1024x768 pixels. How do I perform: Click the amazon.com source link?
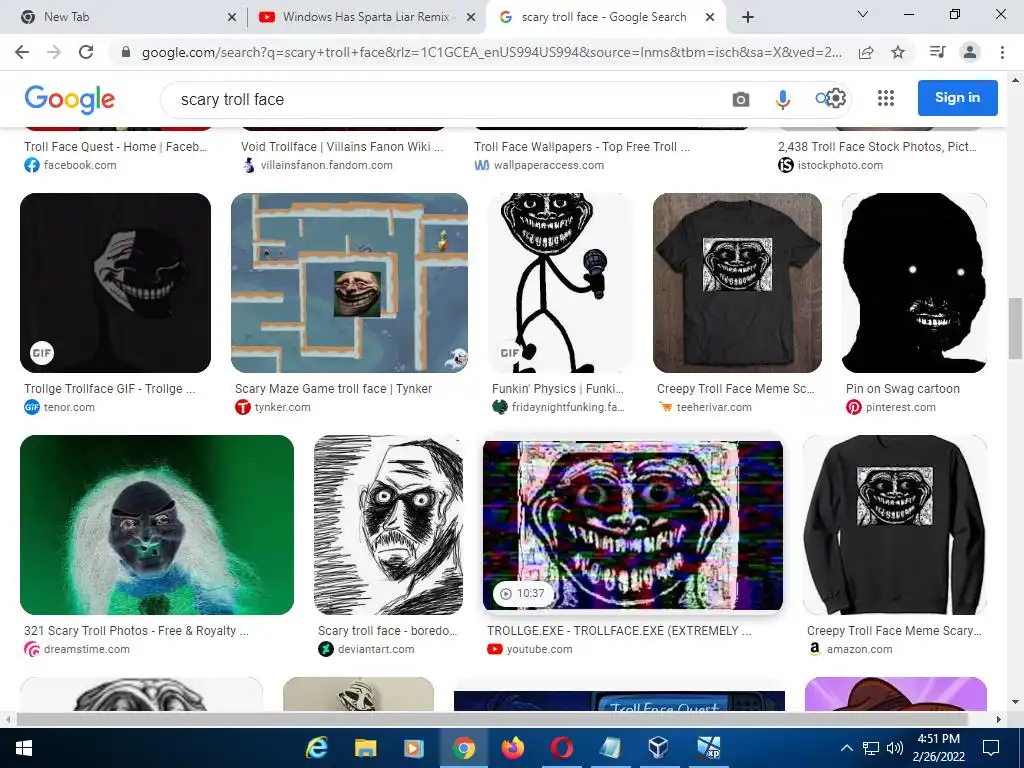coord(859,650)
